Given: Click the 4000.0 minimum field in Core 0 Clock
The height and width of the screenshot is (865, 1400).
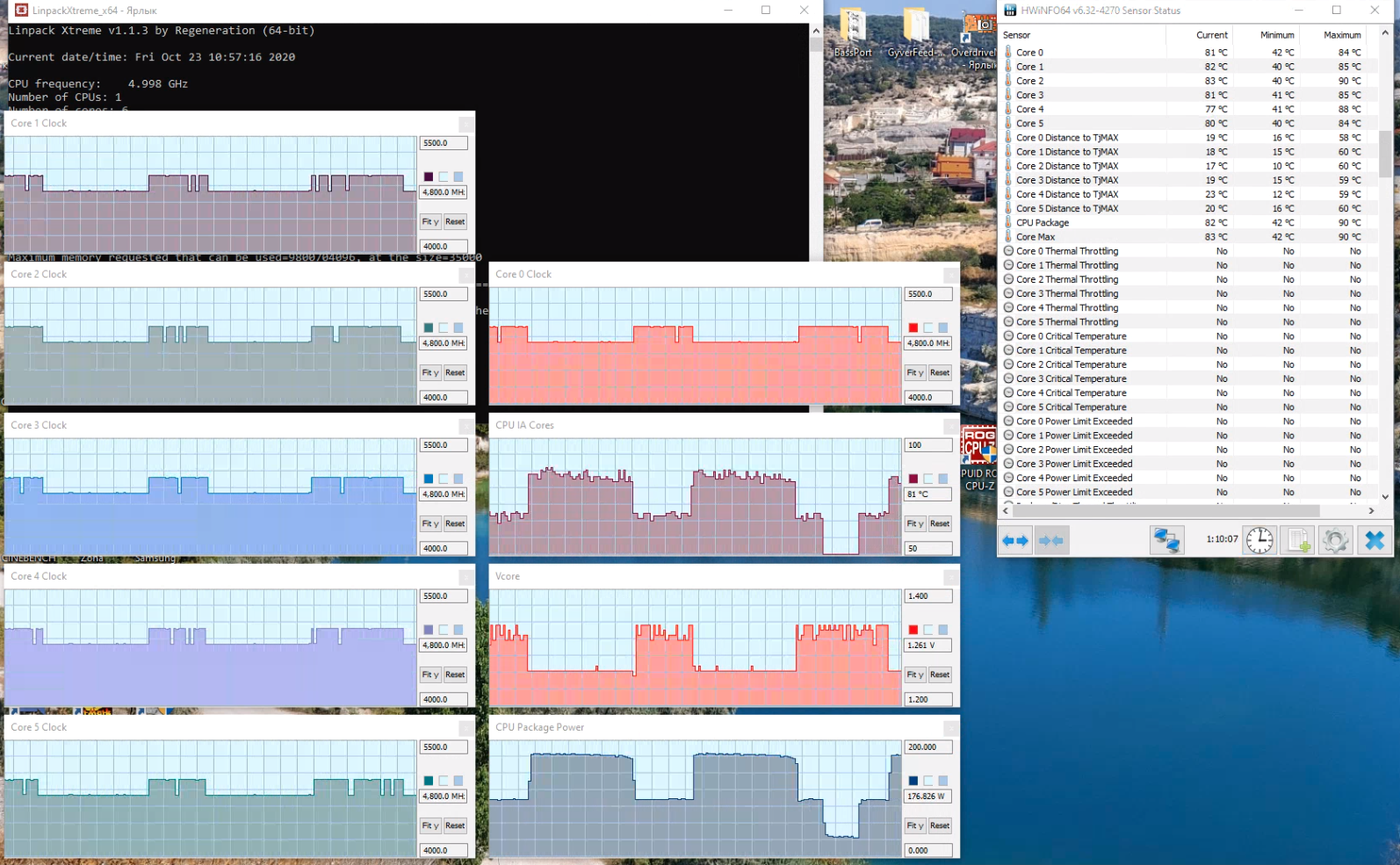Looking at the screenshot, I should click(x=928, y=398).
